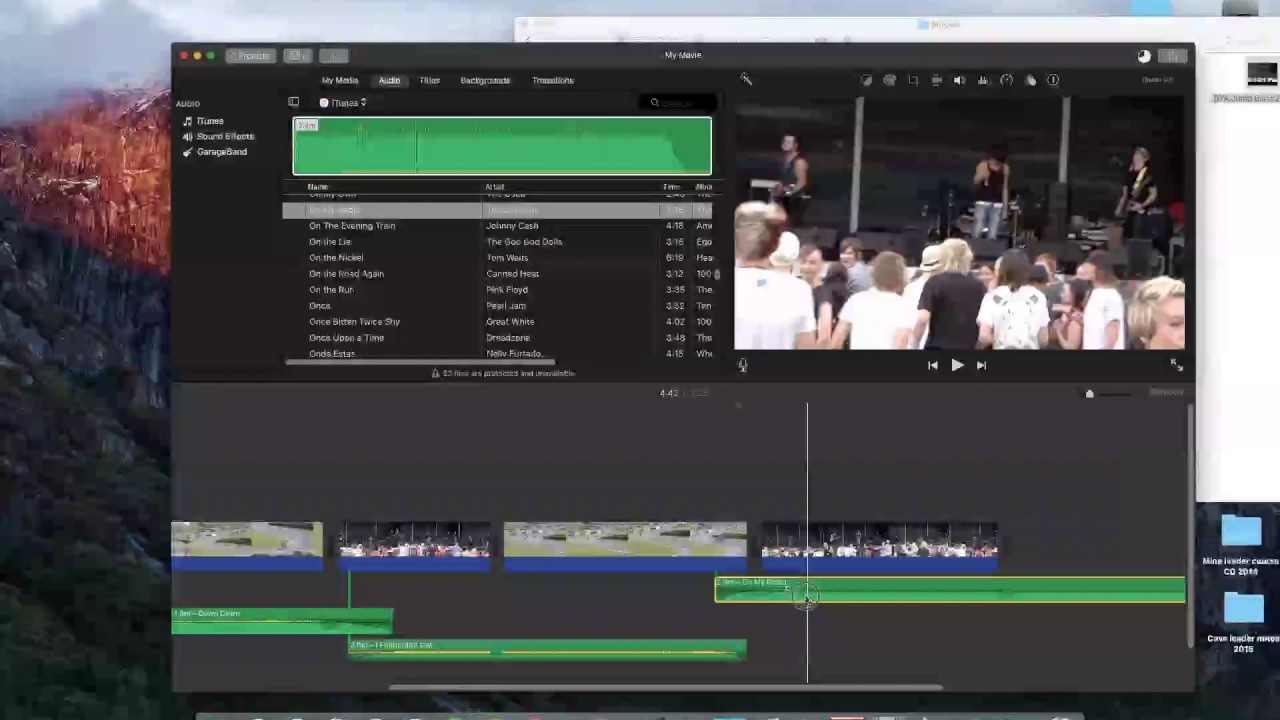Open the timeline Settings popup

1166,393
